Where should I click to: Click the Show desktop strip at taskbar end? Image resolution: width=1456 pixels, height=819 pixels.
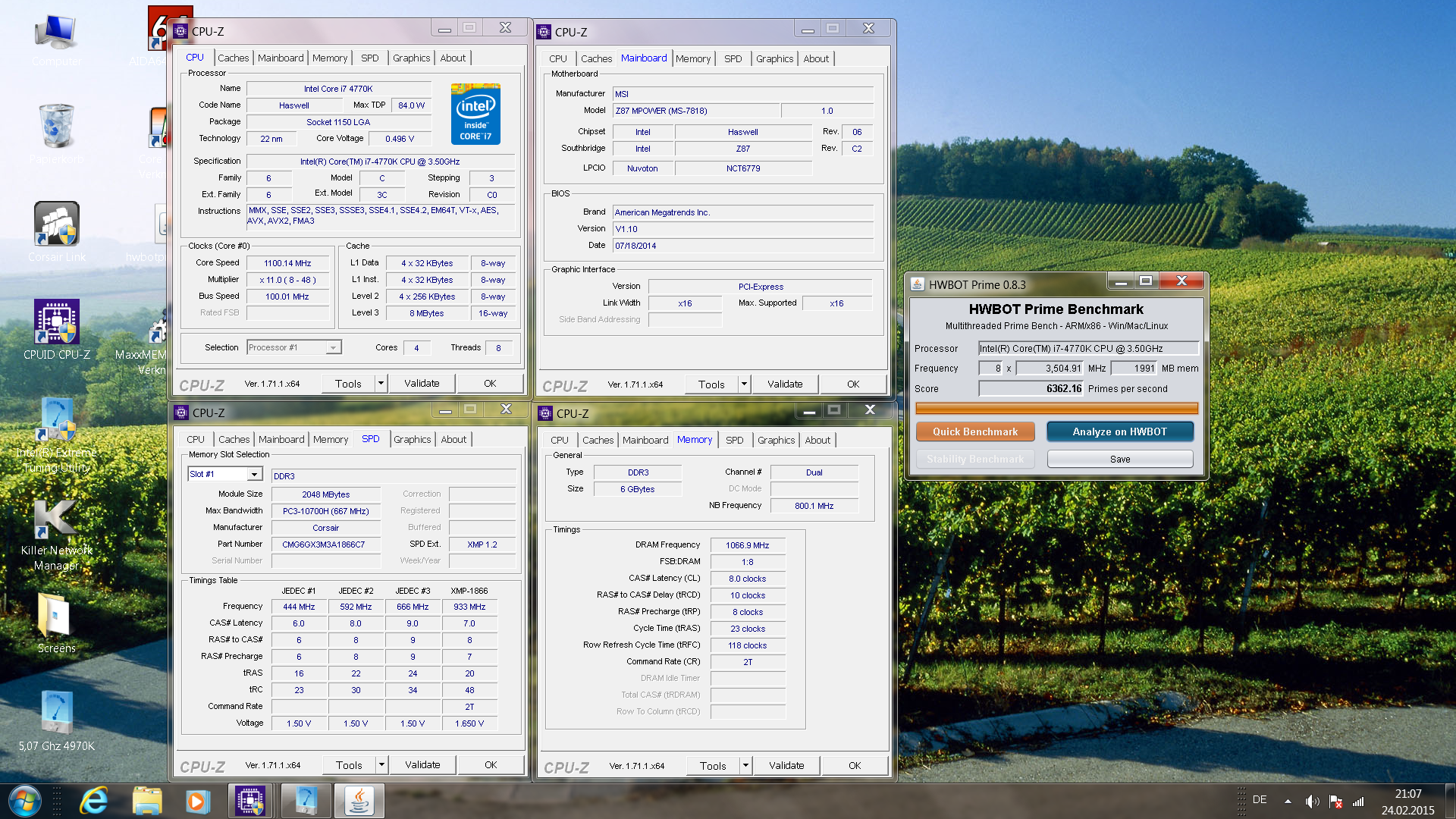tap(1450, 801)
